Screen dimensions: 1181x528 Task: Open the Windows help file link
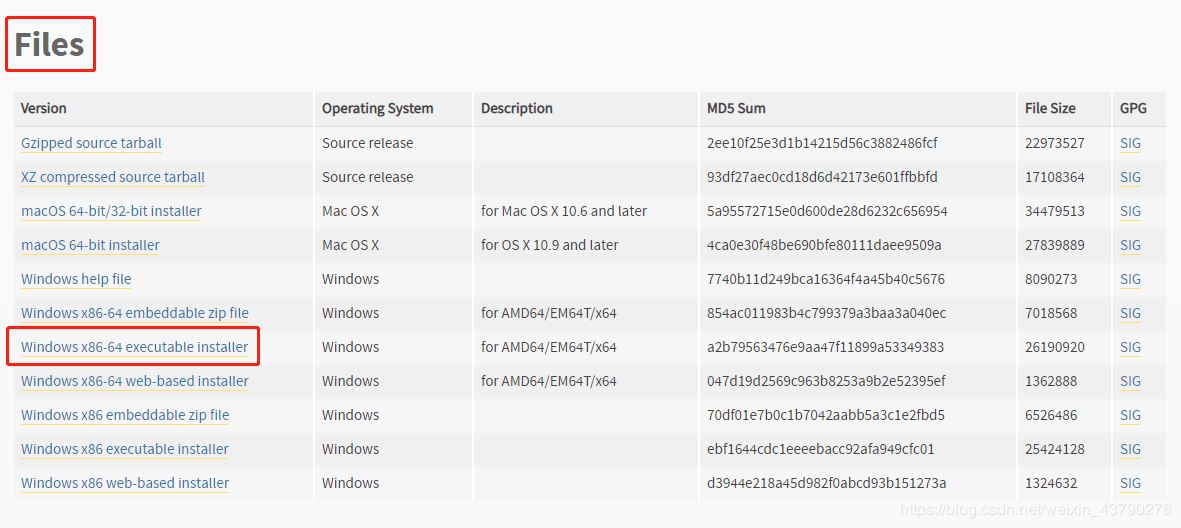tap(76, 279)
